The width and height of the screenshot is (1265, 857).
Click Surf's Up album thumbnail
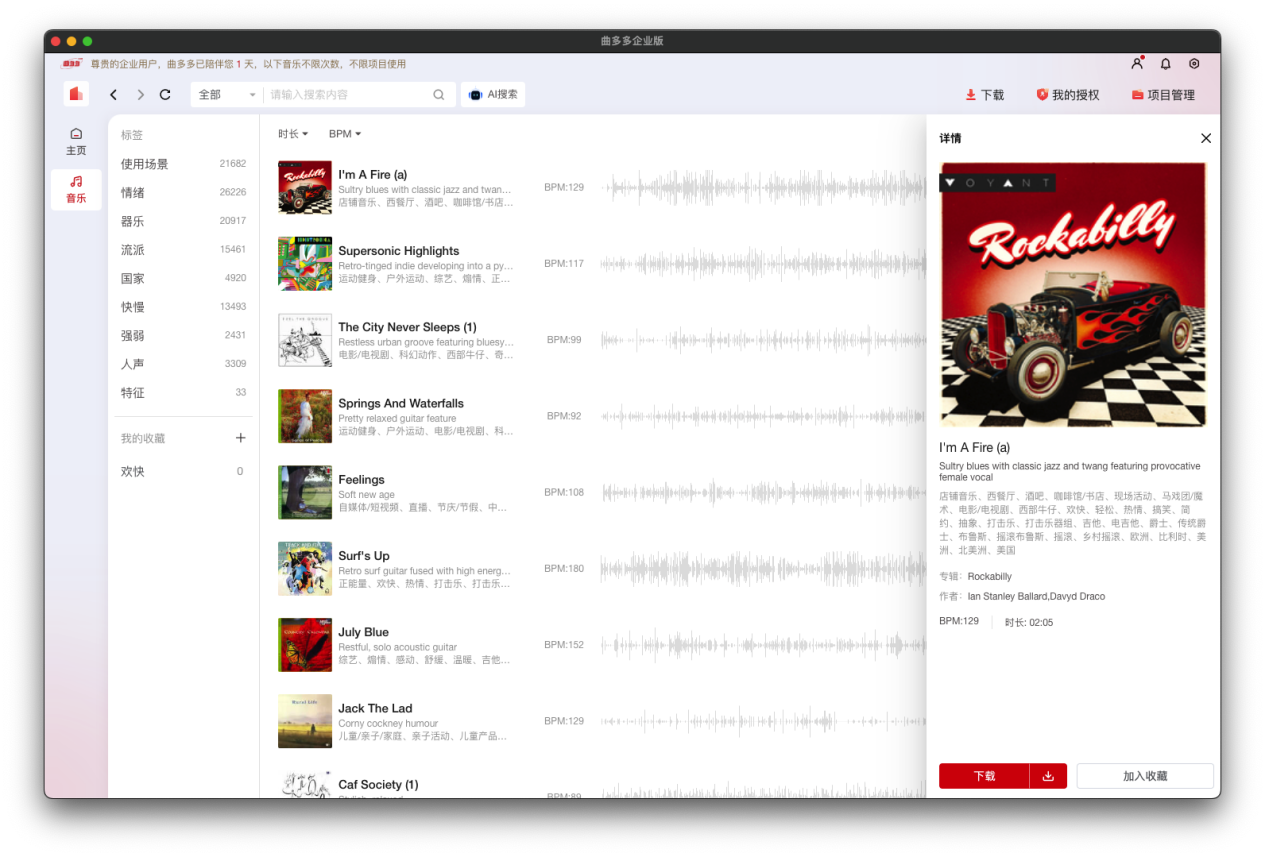[305, 568]
